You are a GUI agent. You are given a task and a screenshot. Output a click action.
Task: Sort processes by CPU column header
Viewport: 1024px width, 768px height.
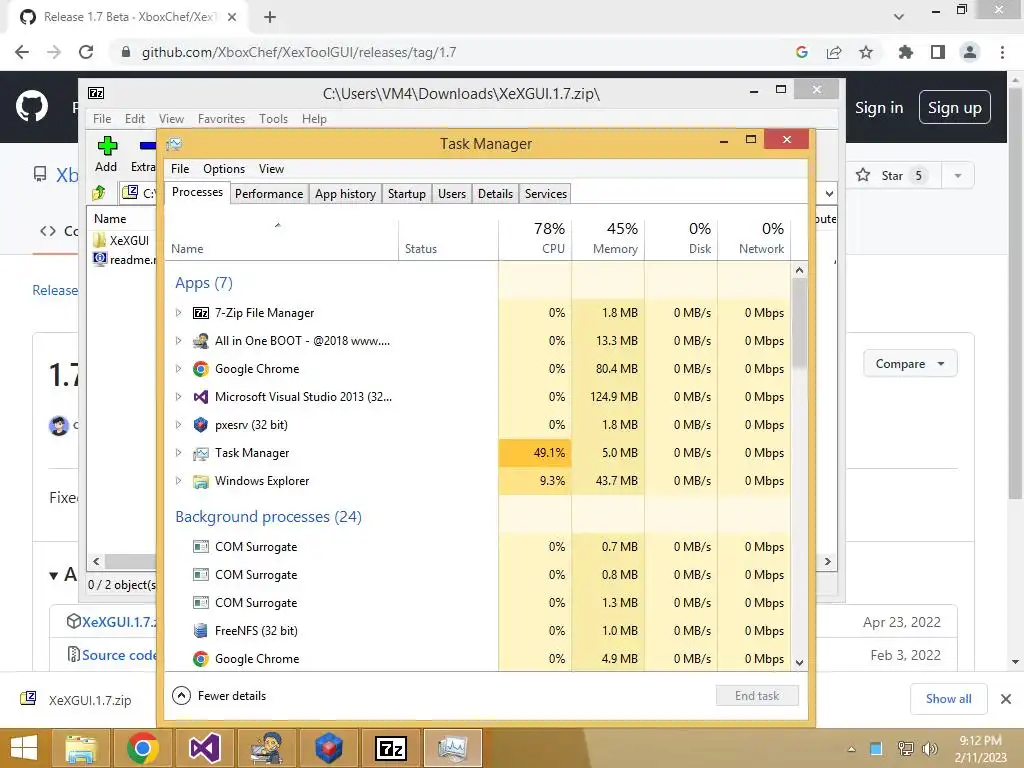536,238
